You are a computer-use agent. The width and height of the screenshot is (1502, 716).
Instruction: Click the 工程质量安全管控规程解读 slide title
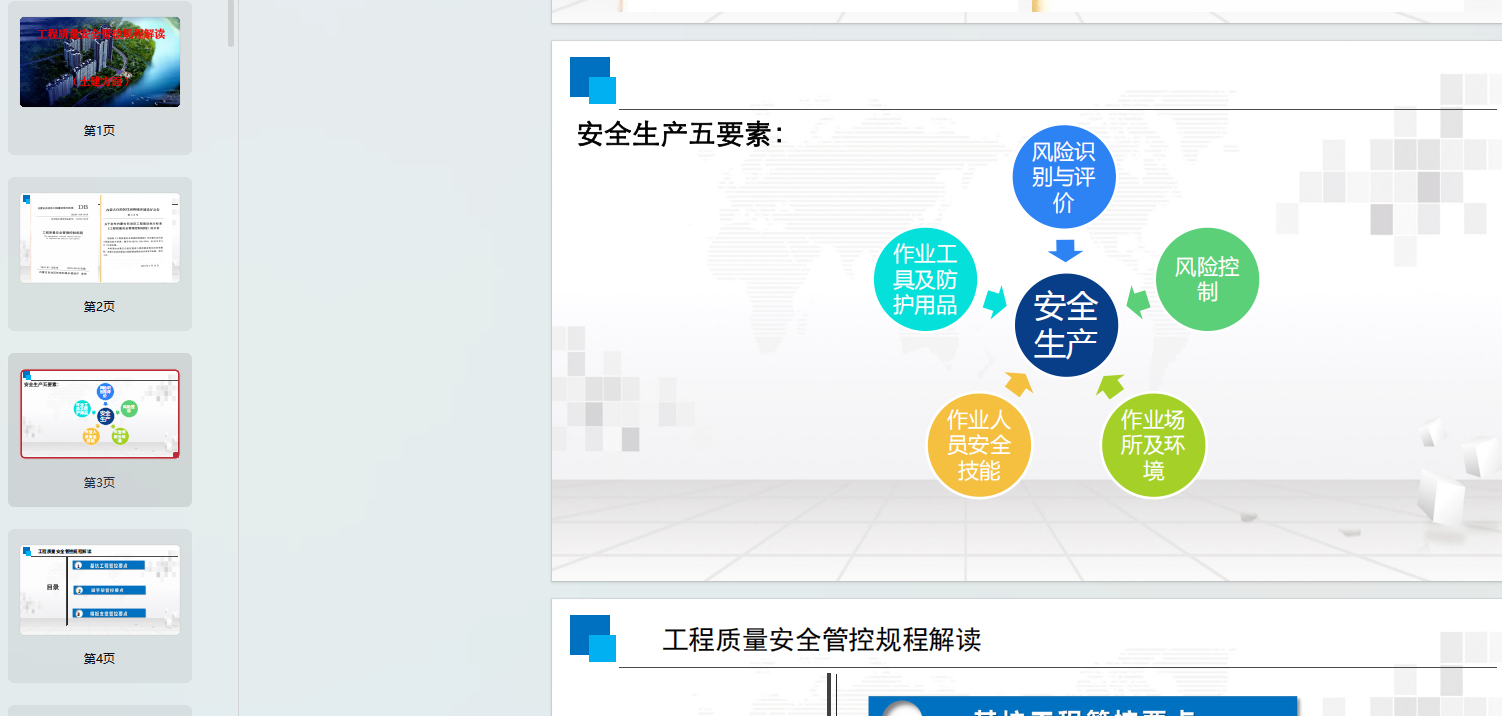821,640
